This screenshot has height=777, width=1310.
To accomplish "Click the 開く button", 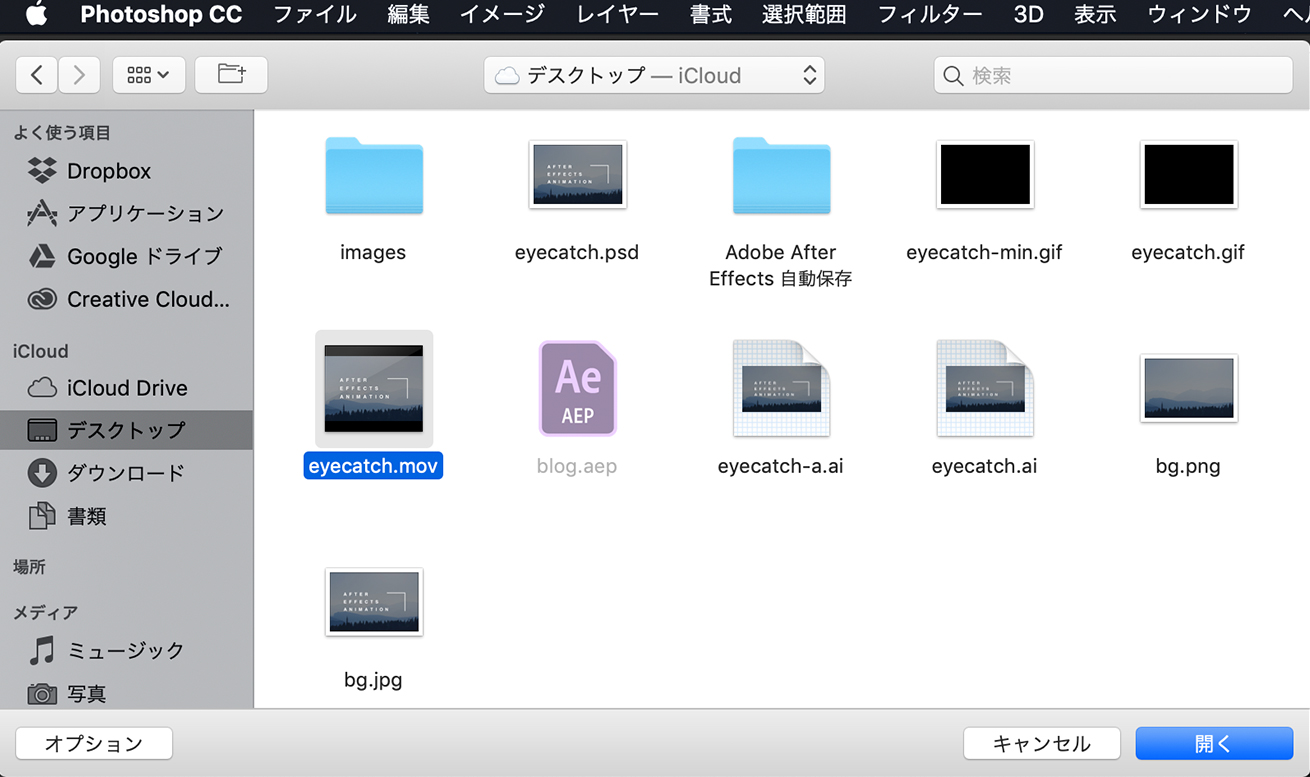I will click(x=1214, y=743).
